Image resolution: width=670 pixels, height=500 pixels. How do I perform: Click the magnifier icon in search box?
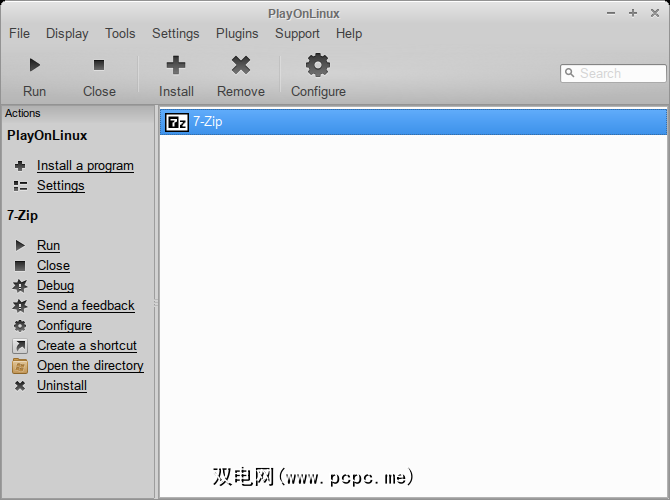[570, 73]
